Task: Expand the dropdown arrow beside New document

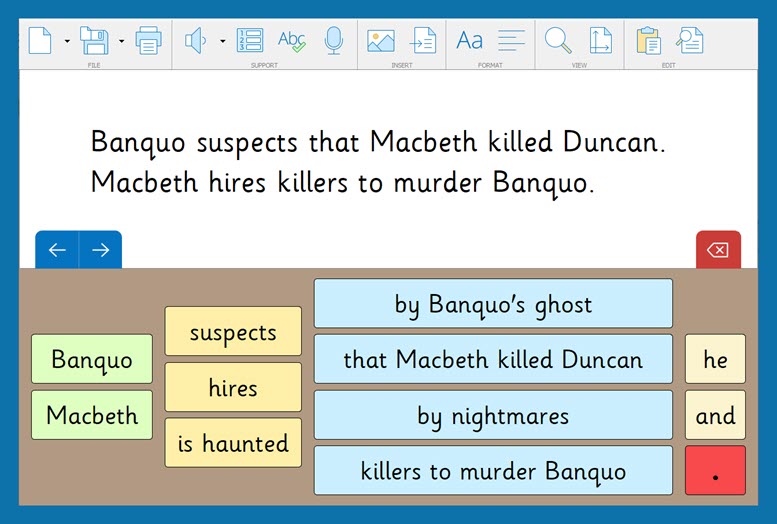Action: pos(67,41)
